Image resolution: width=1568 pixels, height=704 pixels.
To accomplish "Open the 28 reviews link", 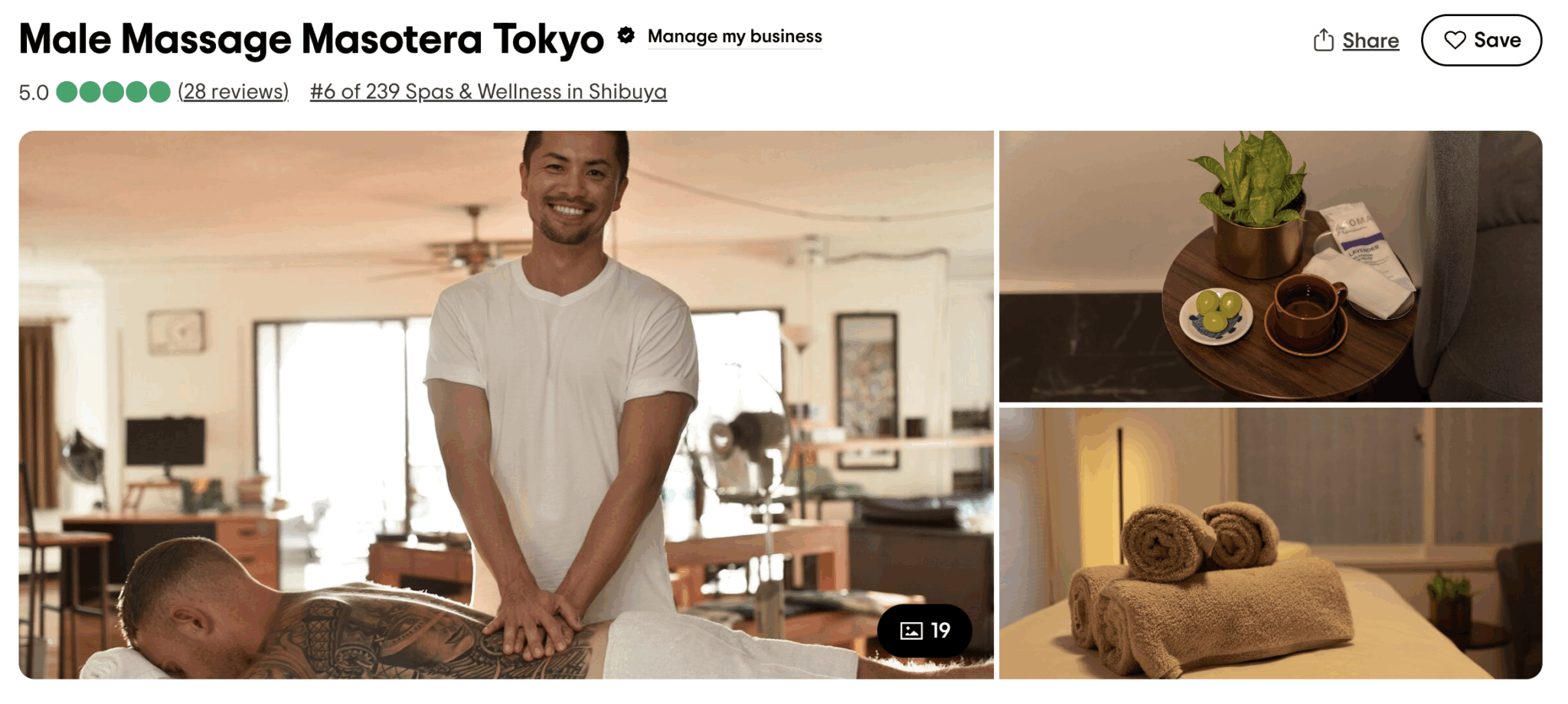I will point(234,92).
